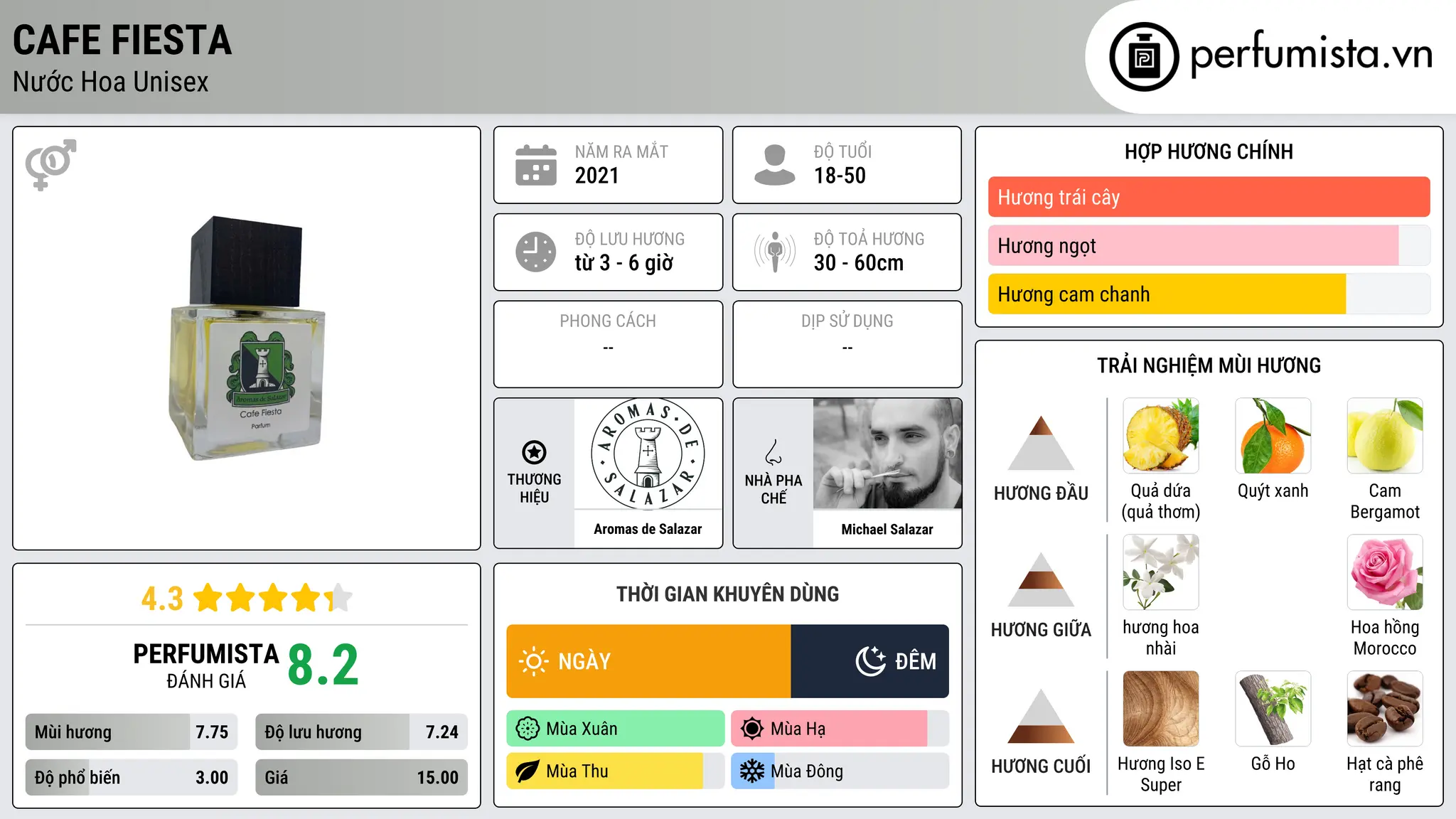
Task: Click the Mùa Hạ season bar
Action: (840, 729)
